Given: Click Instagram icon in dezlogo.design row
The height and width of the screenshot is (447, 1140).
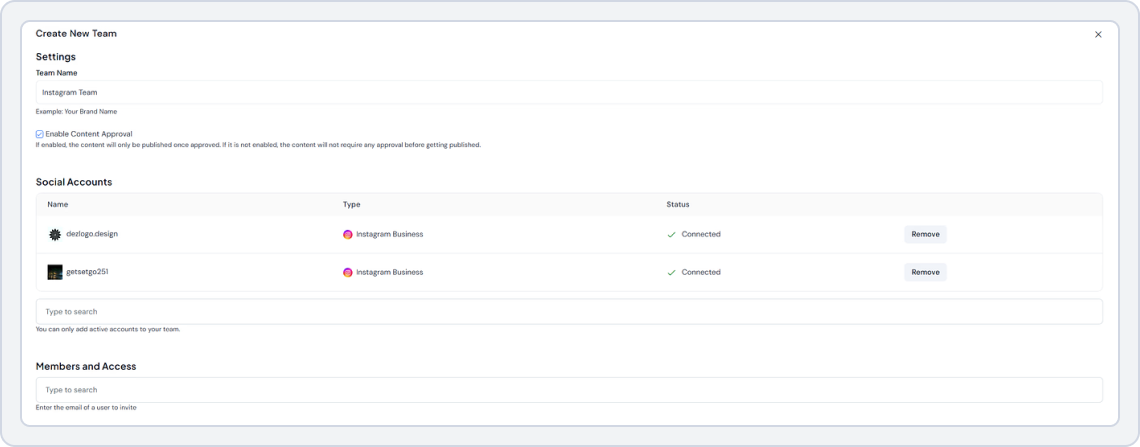Looking at the screenshot, I should [348, 235].
